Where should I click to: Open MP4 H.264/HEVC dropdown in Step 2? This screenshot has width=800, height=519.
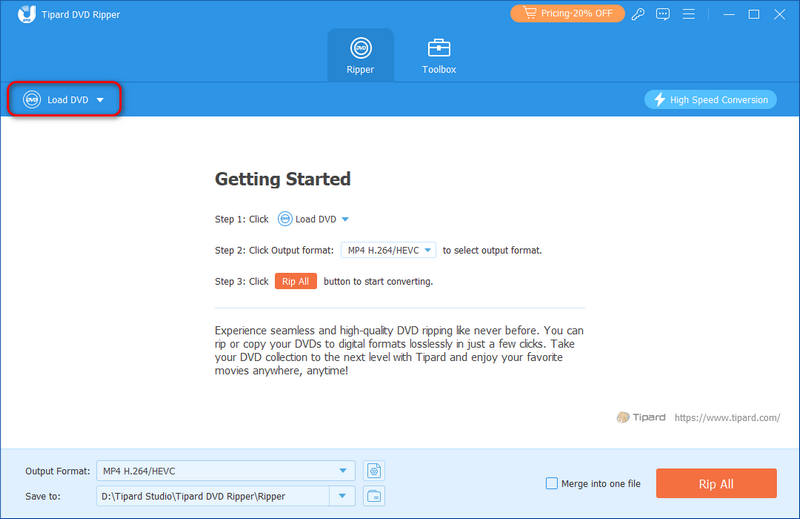pyautogui.click(x=388, y=250)
